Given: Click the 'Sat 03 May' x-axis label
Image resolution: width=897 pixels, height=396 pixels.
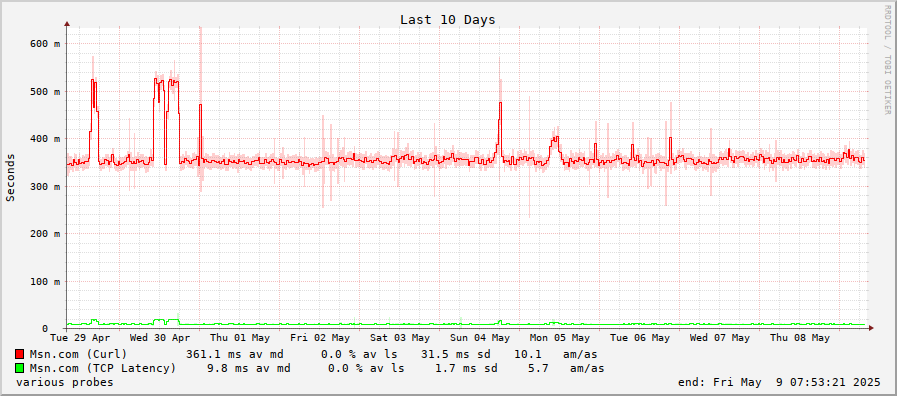Looking at the screenshot, I should tap(400, 338).
